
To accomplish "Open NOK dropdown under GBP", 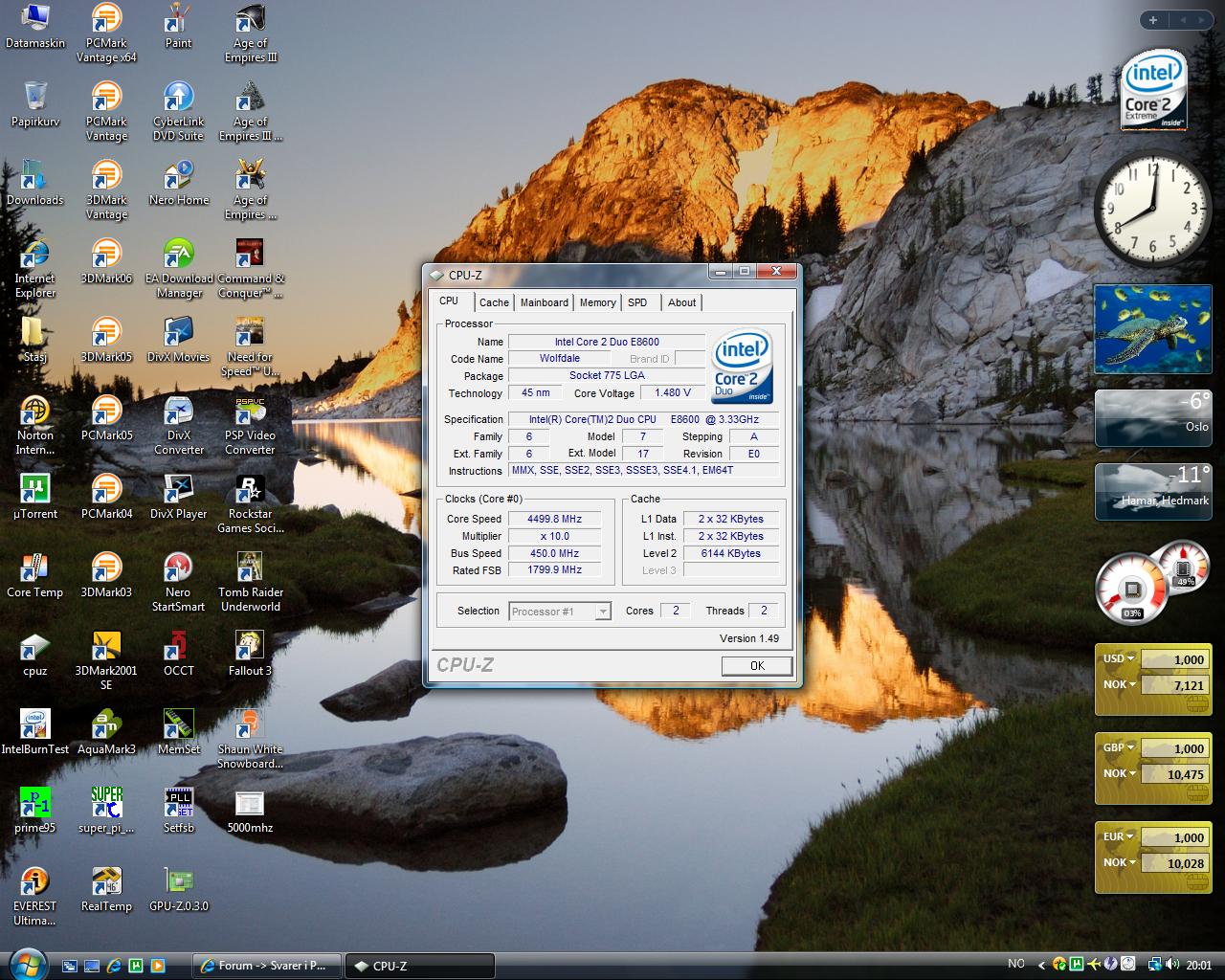I will (x=1118, y=773).
